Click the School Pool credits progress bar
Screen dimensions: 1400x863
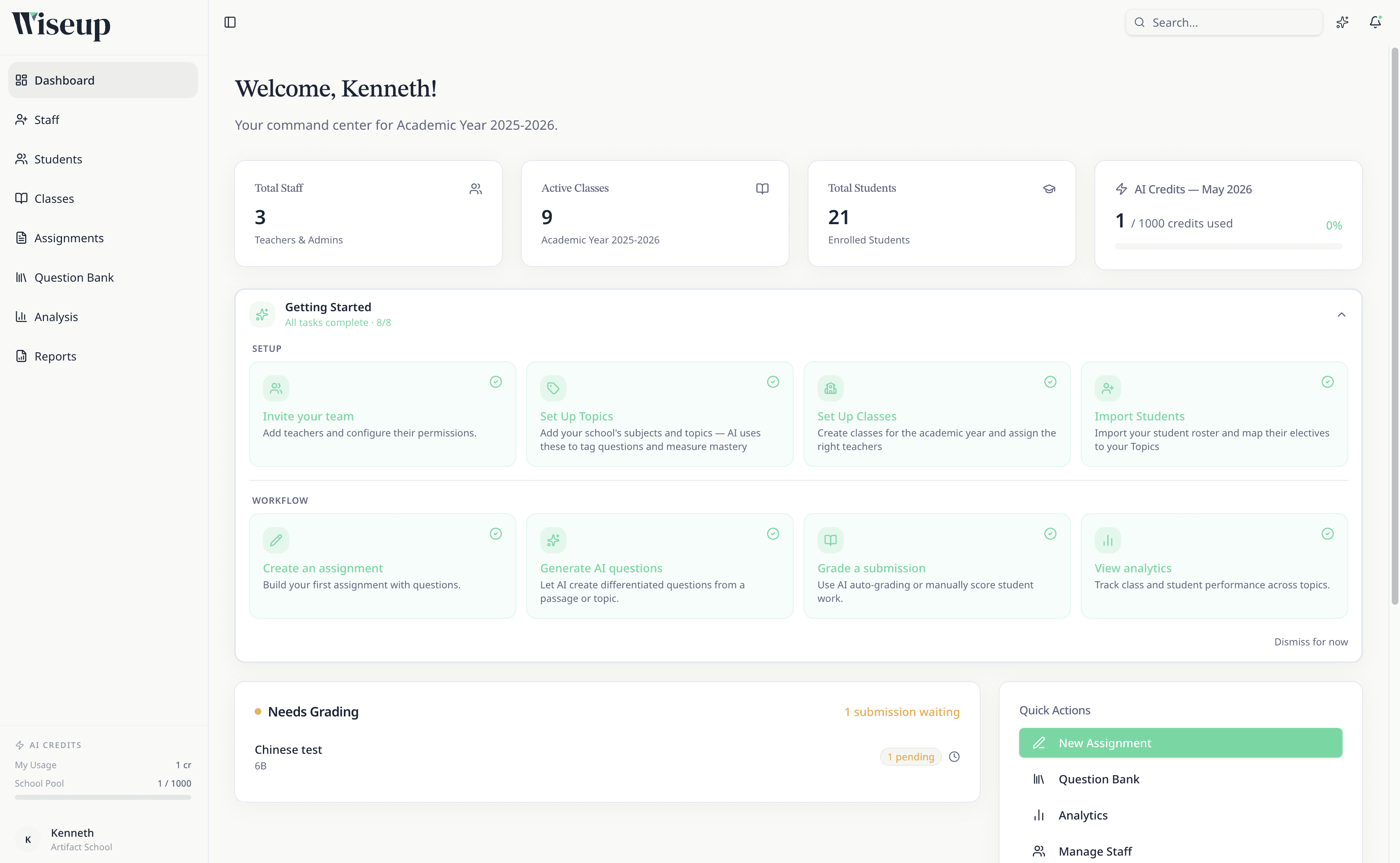click(103, 797)
